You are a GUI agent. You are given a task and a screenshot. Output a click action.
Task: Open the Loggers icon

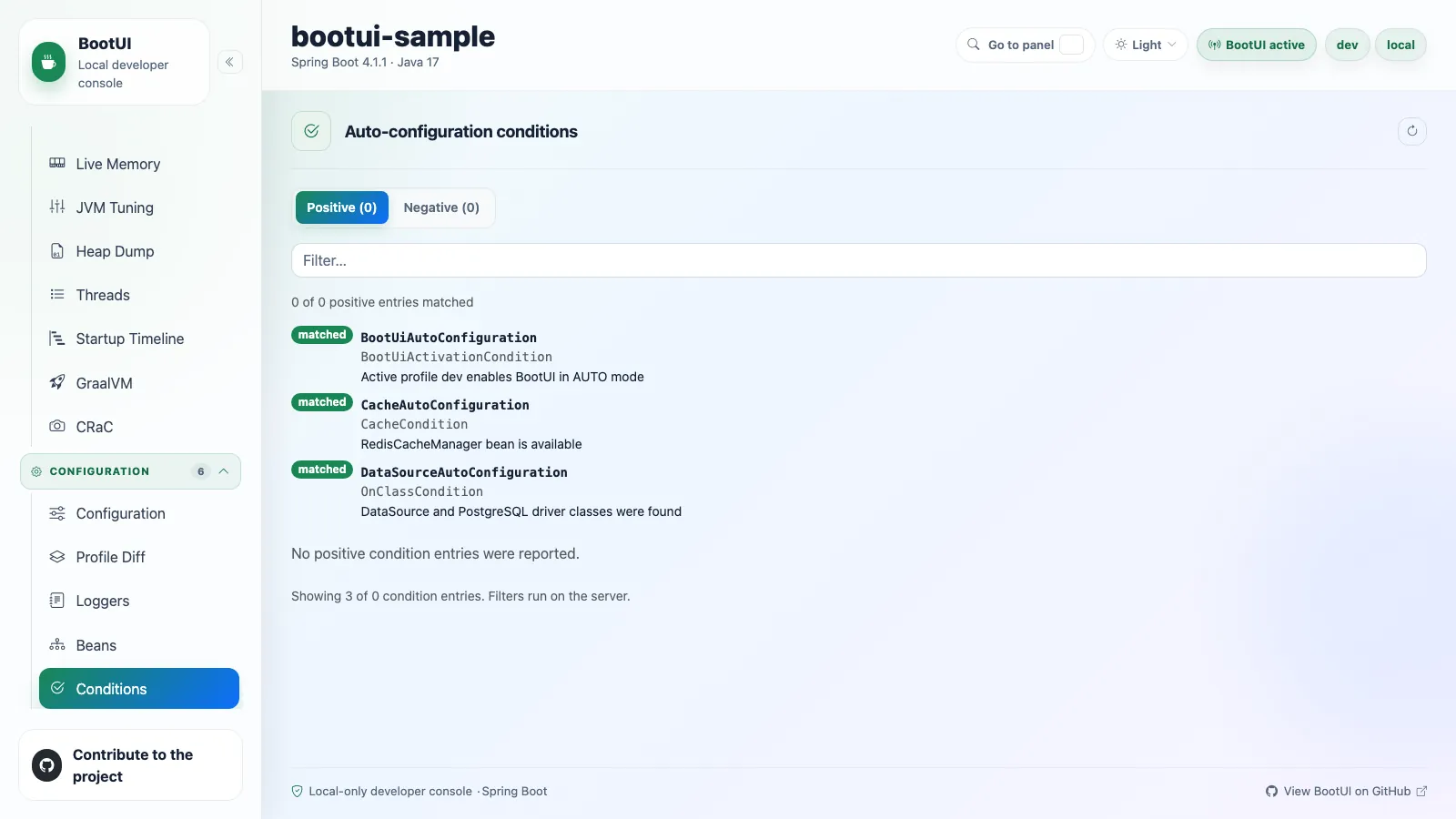click(x=57, y=600)
